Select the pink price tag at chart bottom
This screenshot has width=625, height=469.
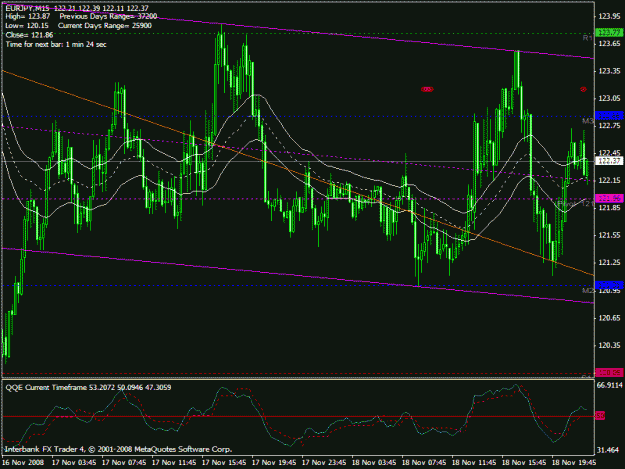coord(609,373)
